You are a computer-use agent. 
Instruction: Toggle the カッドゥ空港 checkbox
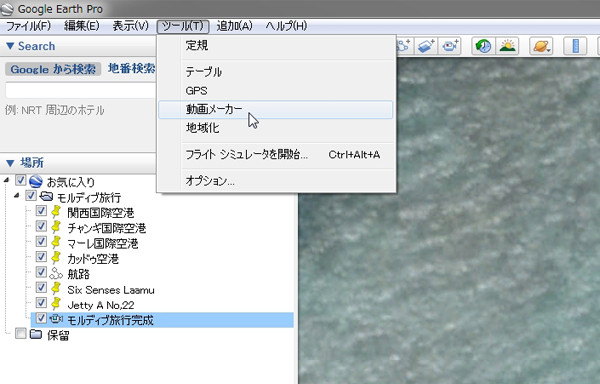tap(41, 257)
